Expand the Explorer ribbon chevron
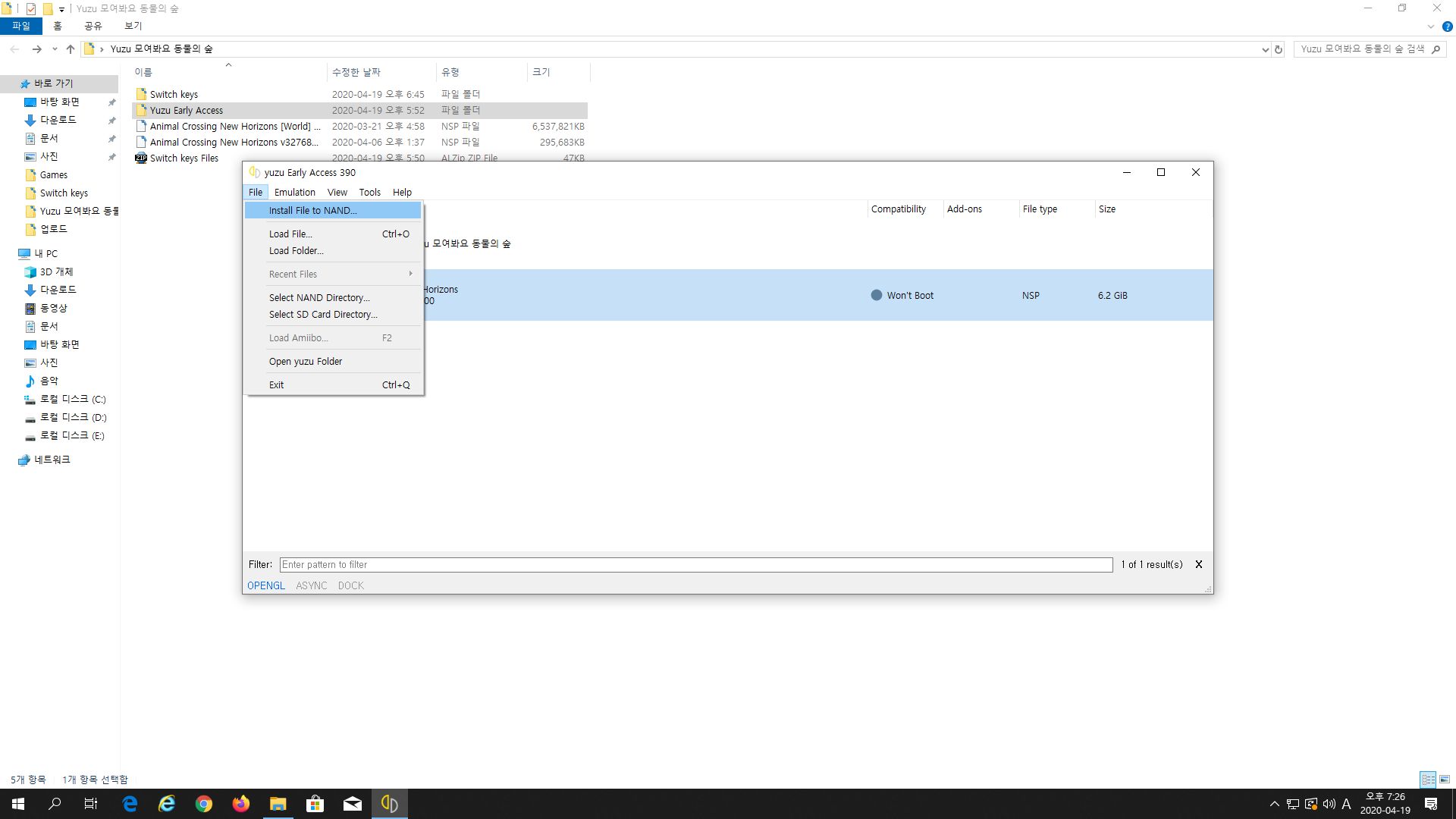The height and width of the screenshot is (819, 1456). click(x=1430, y=27)
